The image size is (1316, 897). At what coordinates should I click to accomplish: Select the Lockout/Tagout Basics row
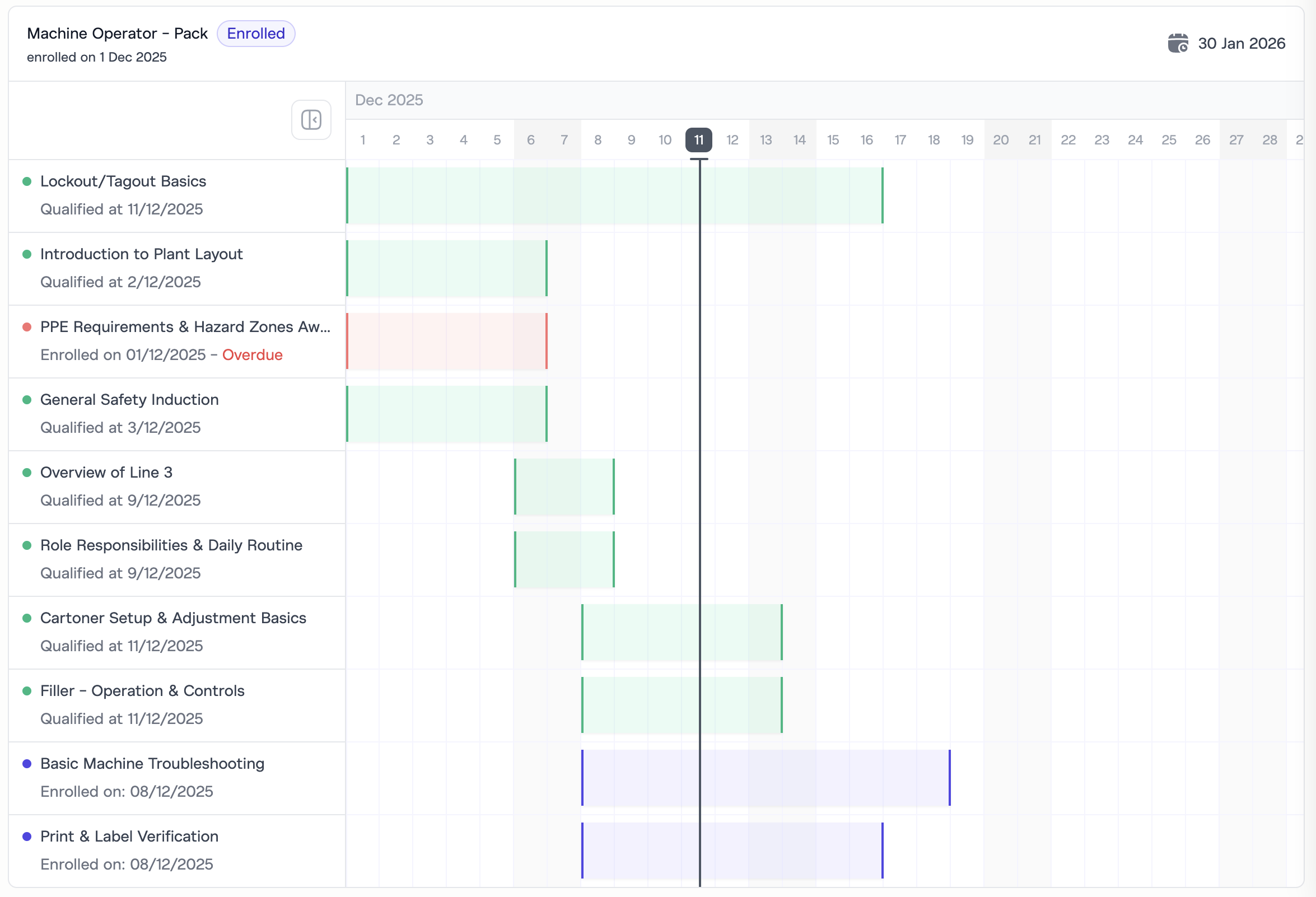click(123, 182)
